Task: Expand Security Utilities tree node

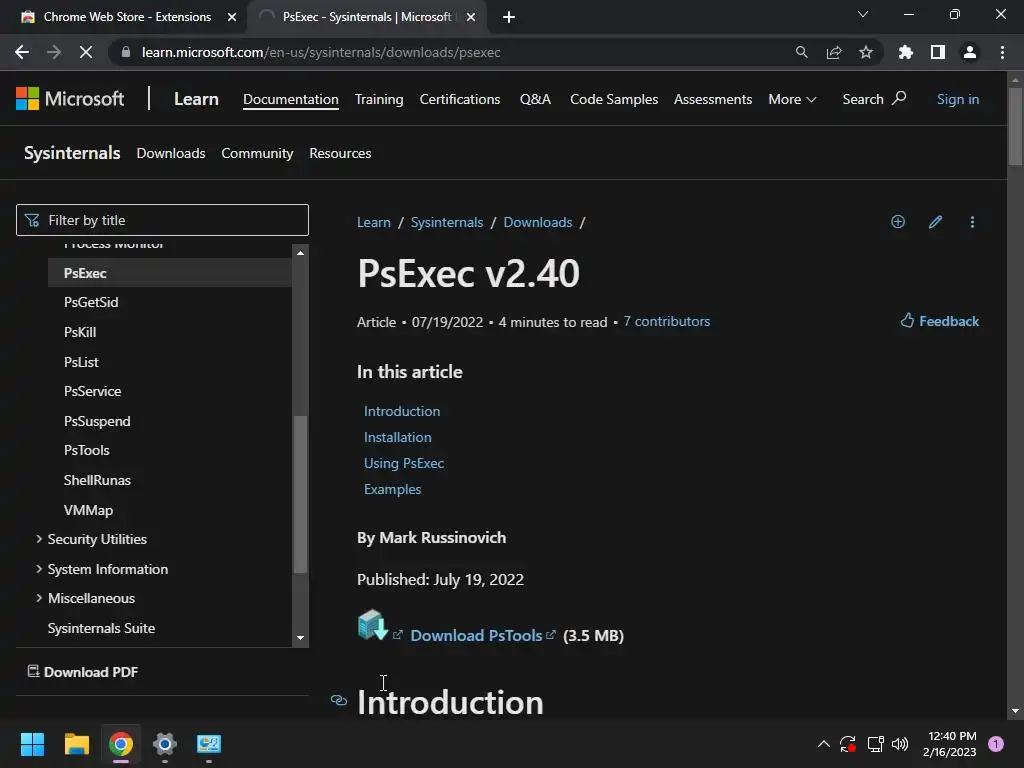Action: click(39, 539)
